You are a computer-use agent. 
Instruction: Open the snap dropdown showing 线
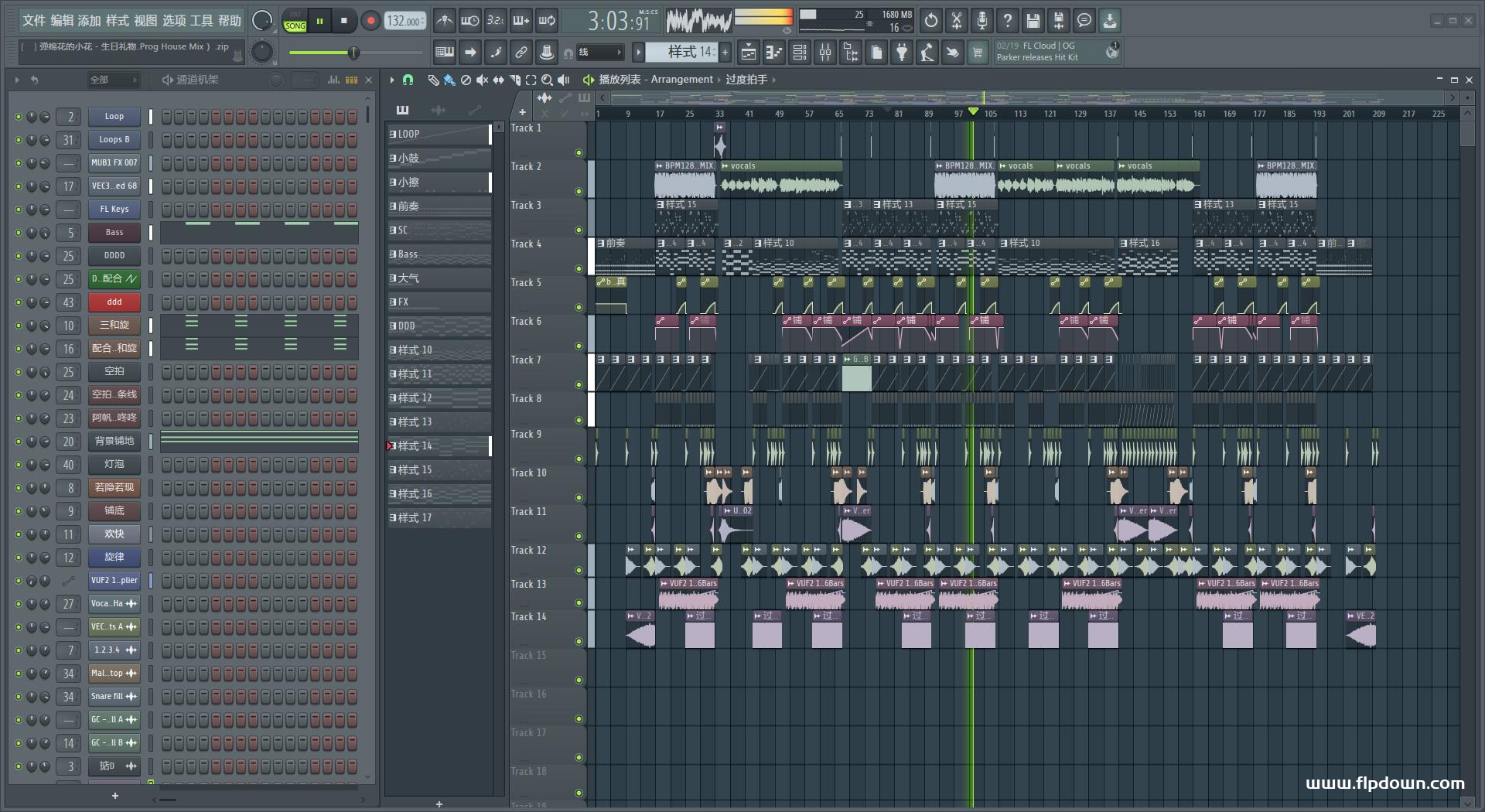pos(599,53)
